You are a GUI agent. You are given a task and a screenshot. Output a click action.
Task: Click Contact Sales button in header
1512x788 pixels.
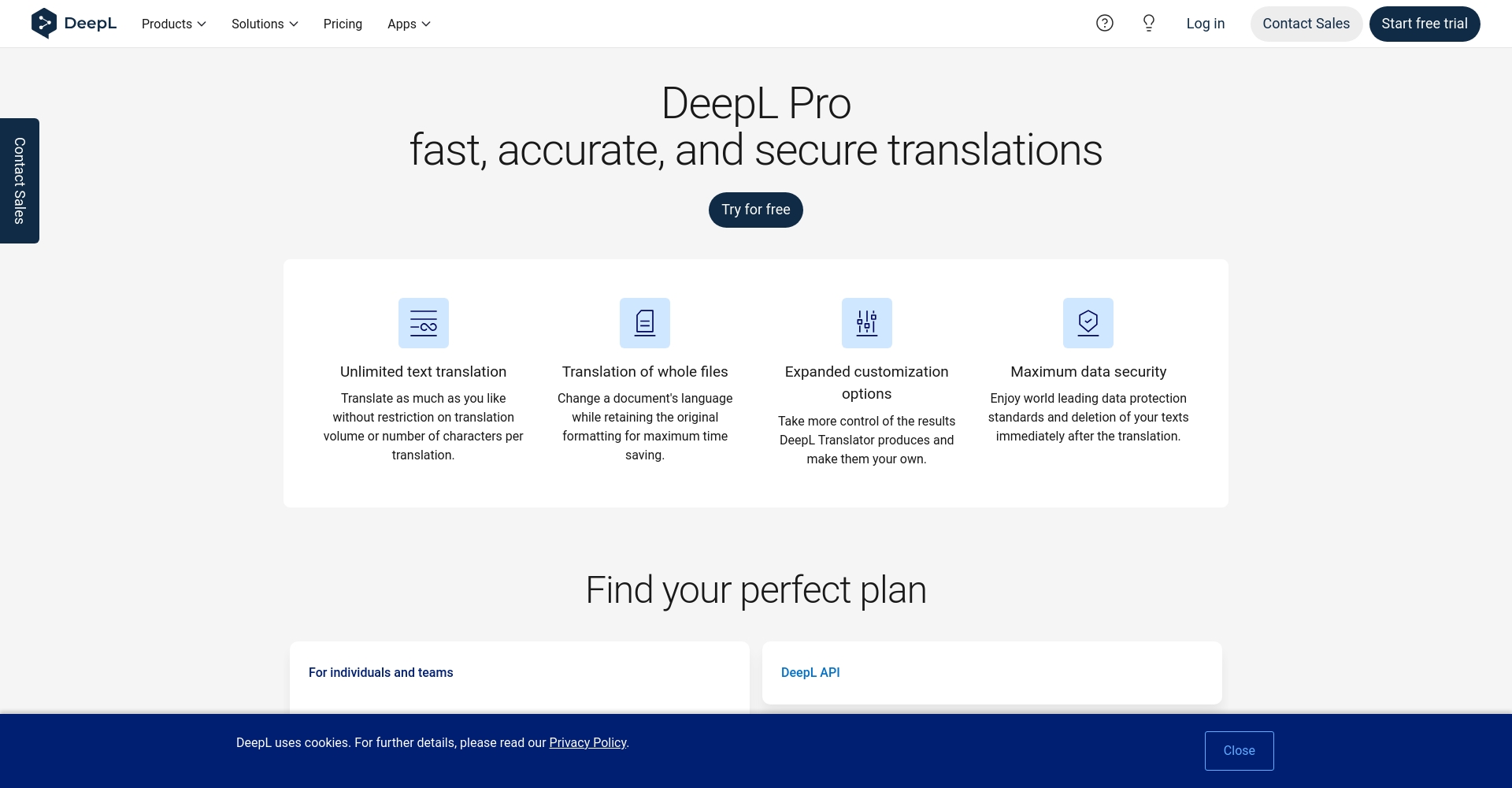(1306, 24)
